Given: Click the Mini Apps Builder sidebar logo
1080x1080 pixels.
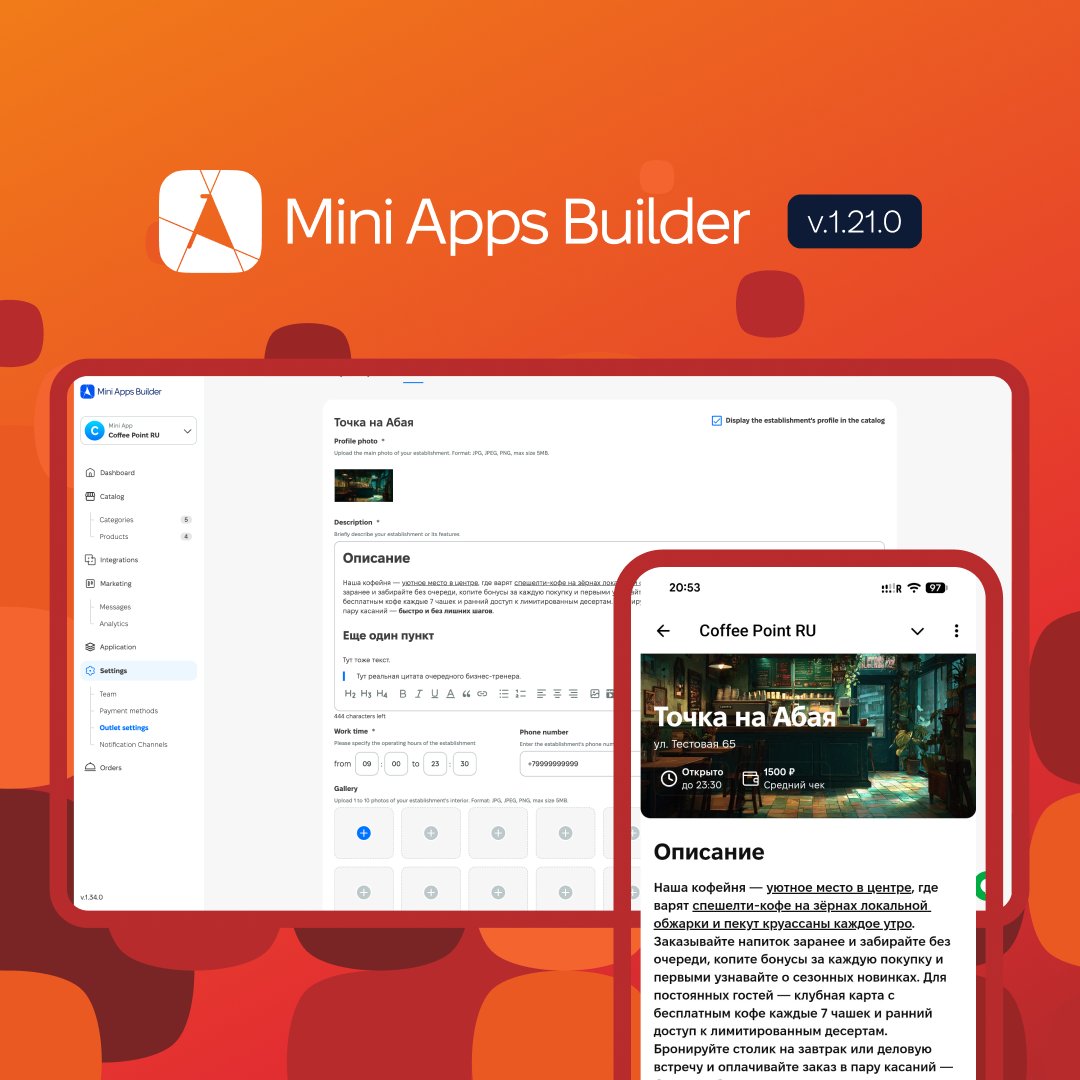Looking at the screenshot, I should pos(121,391).
